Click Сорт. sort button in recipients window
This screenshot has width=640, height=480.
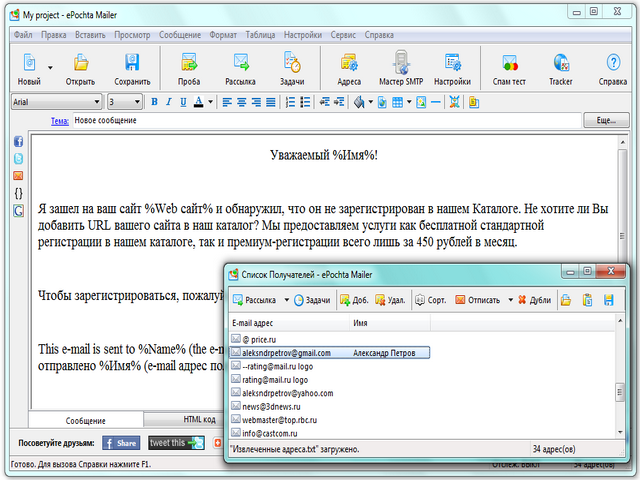click(x=431, y=300)
